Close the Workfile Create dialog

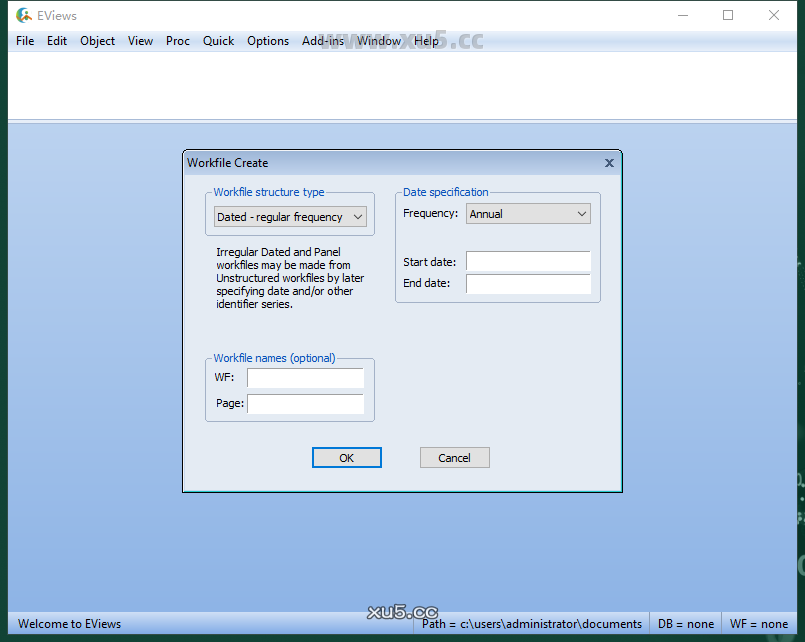[609, 163]
